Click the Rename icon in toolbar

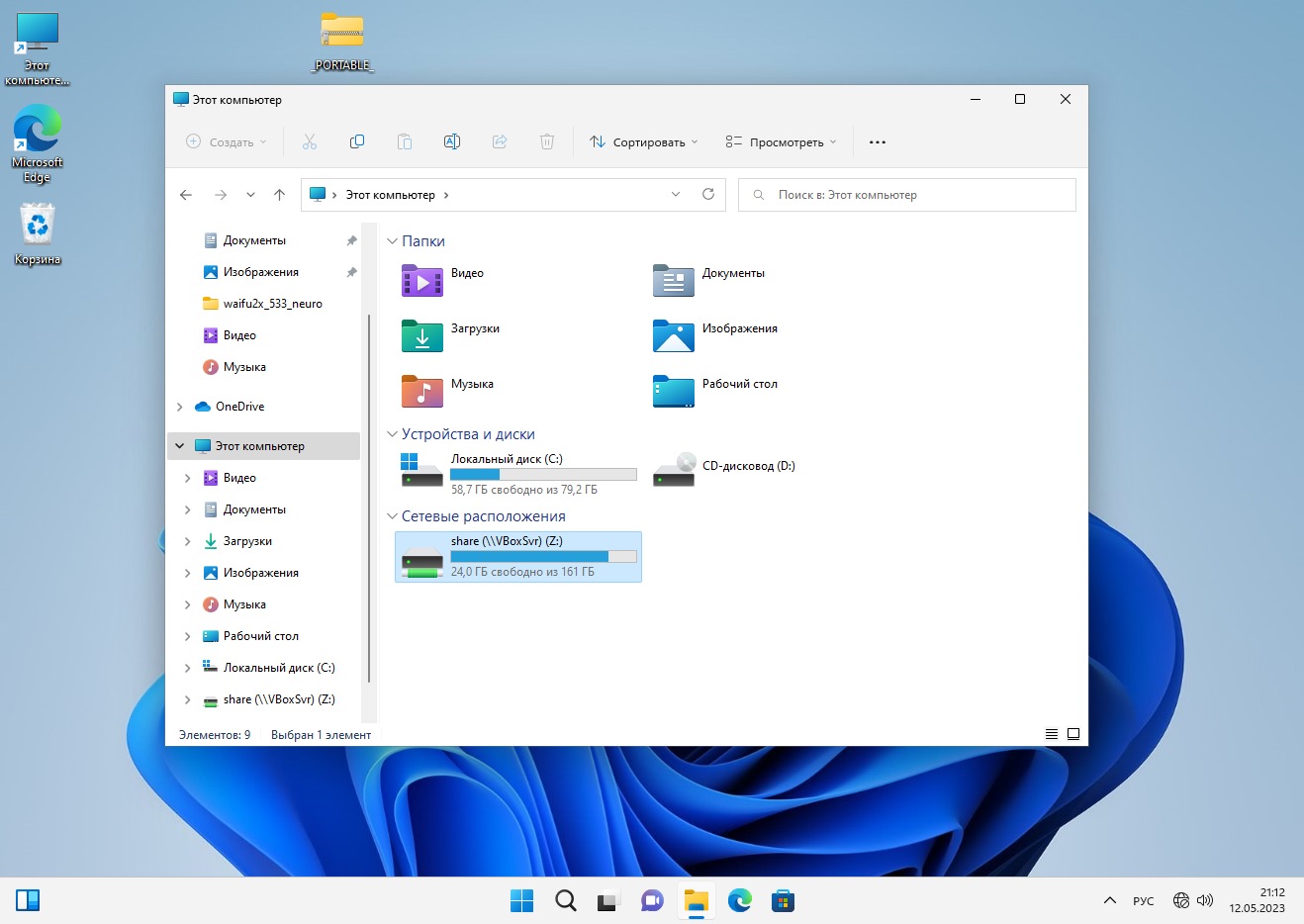pos(452,141)
